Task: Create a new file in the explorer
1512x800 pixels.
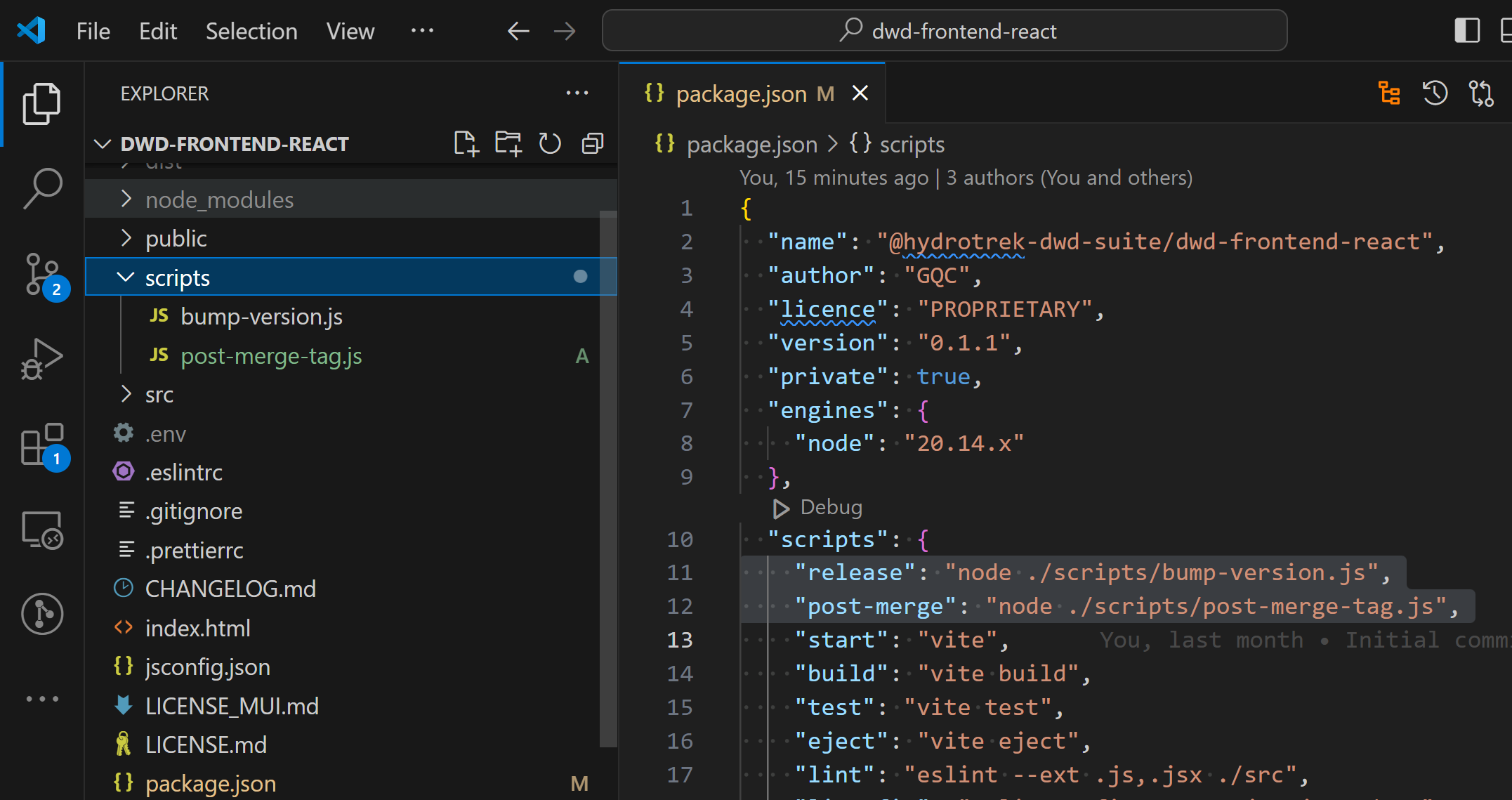Action: (466, 143)
